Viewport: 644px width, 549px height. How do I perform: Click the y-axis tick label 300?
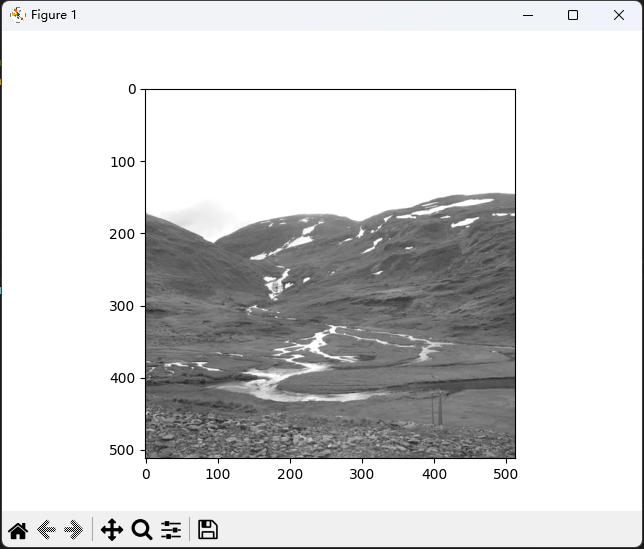[x=122, y=306]
